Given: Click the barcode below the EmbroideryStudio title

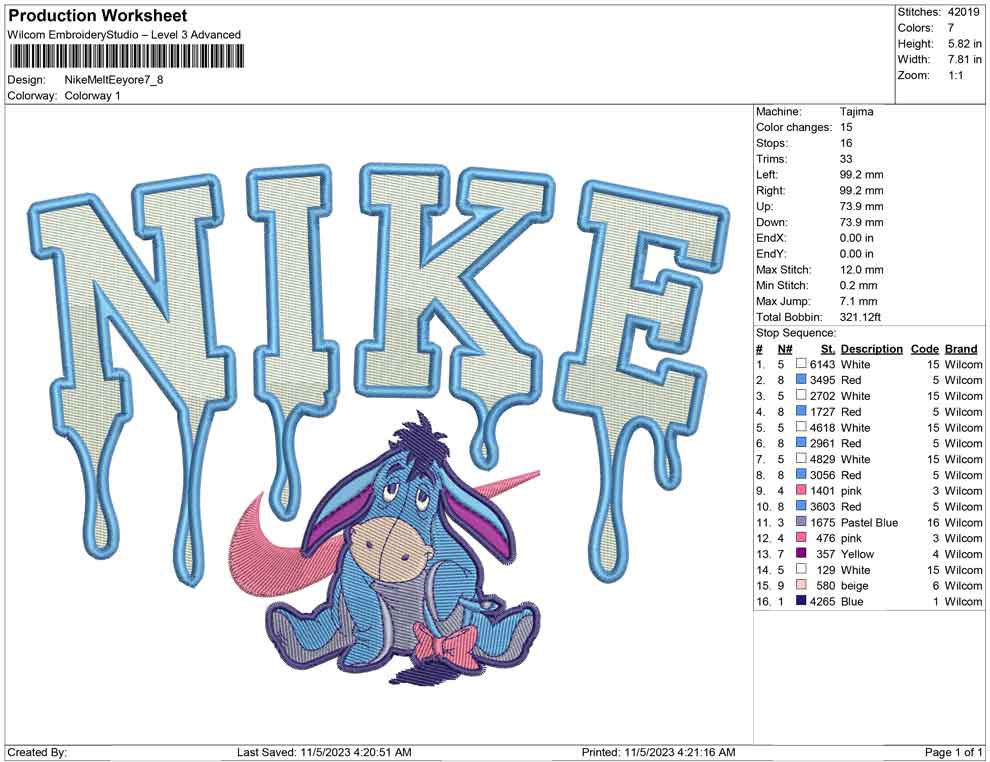Looking at the screenshot, I should click(126, 57).
